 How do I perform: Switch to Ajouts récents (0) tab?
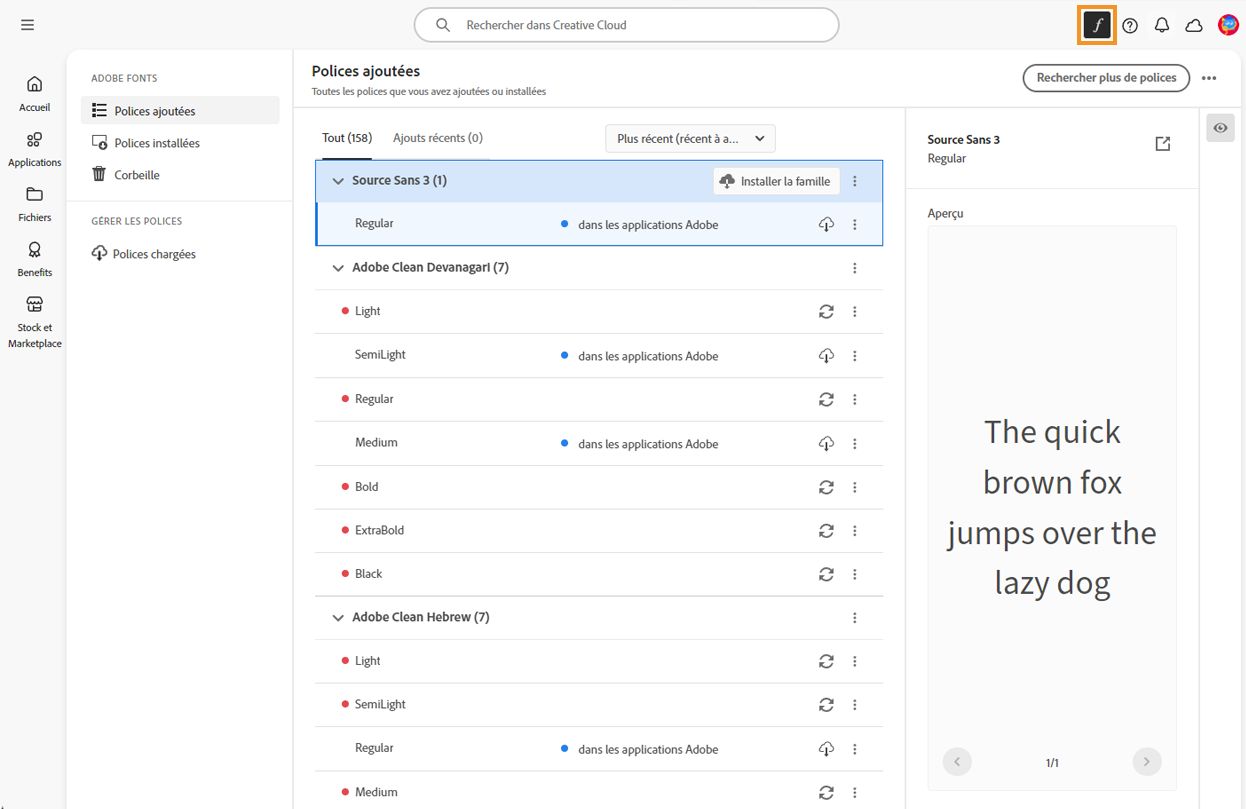tap(438, 138)
